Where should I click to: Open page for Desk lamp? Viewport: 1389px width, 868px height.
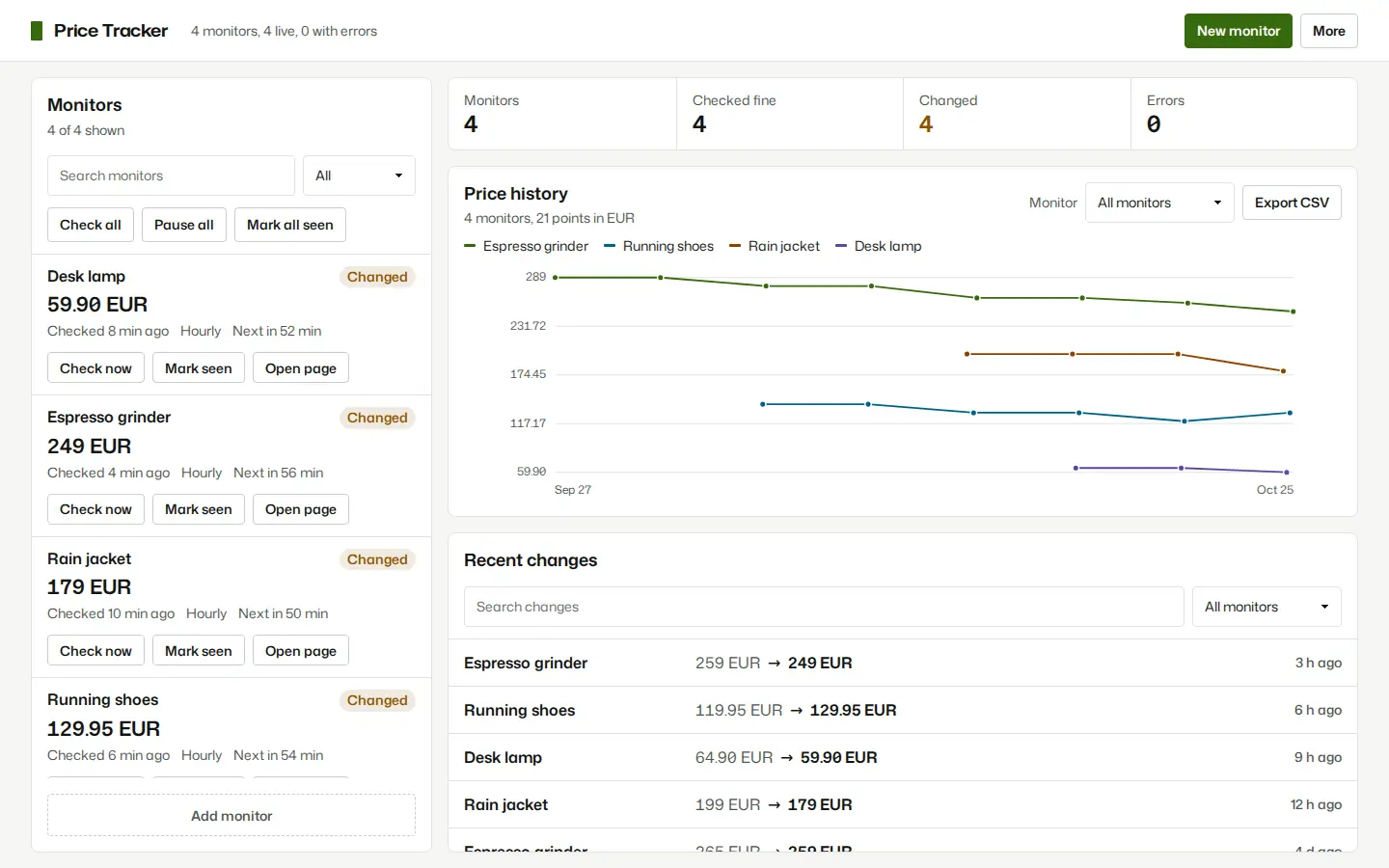[x=301, y=368]
